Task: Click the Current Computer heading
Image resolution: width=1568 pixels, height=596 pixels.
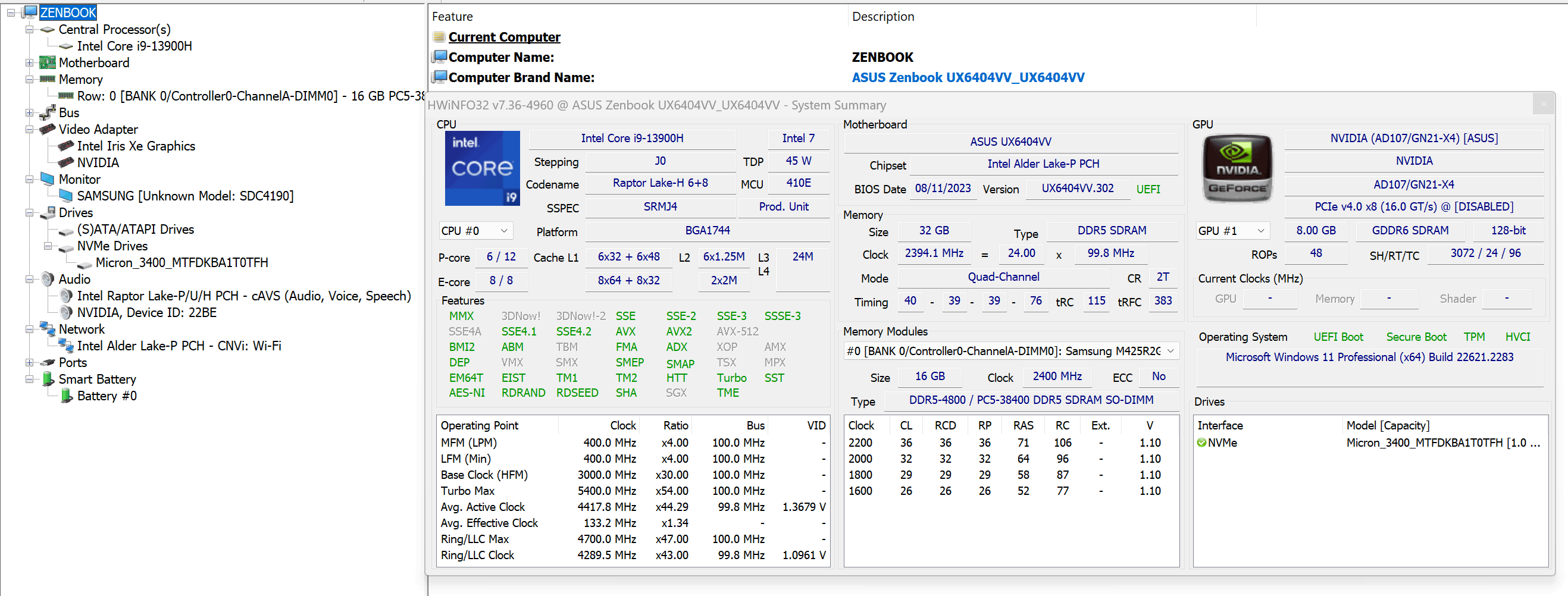Action: tap(504, 37)
